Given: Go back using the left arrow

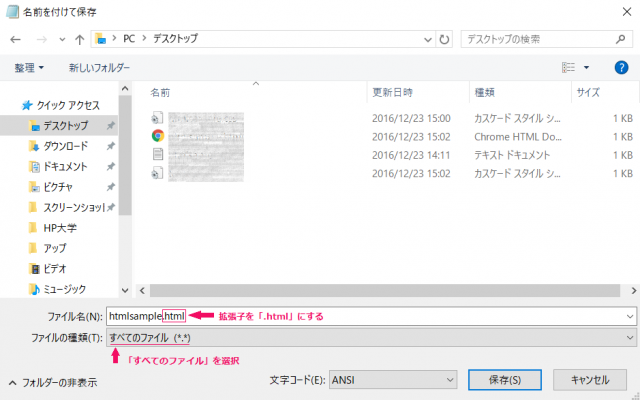Looking at the screenshot, I should pos(16,40).
